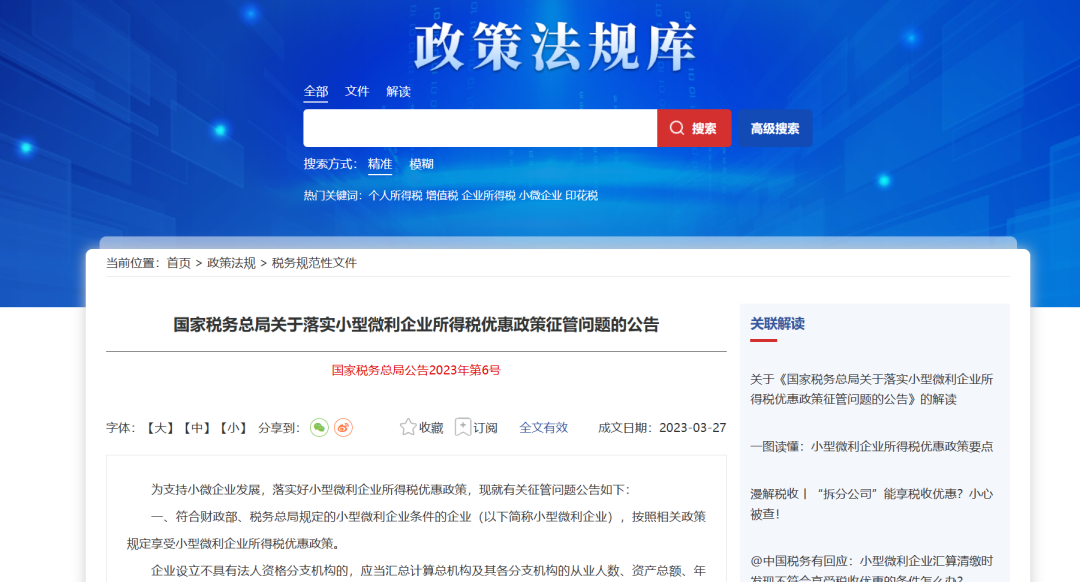The image size is (1080, 582).
Task: Select 精准 search mode
Action: coord(379,164)
